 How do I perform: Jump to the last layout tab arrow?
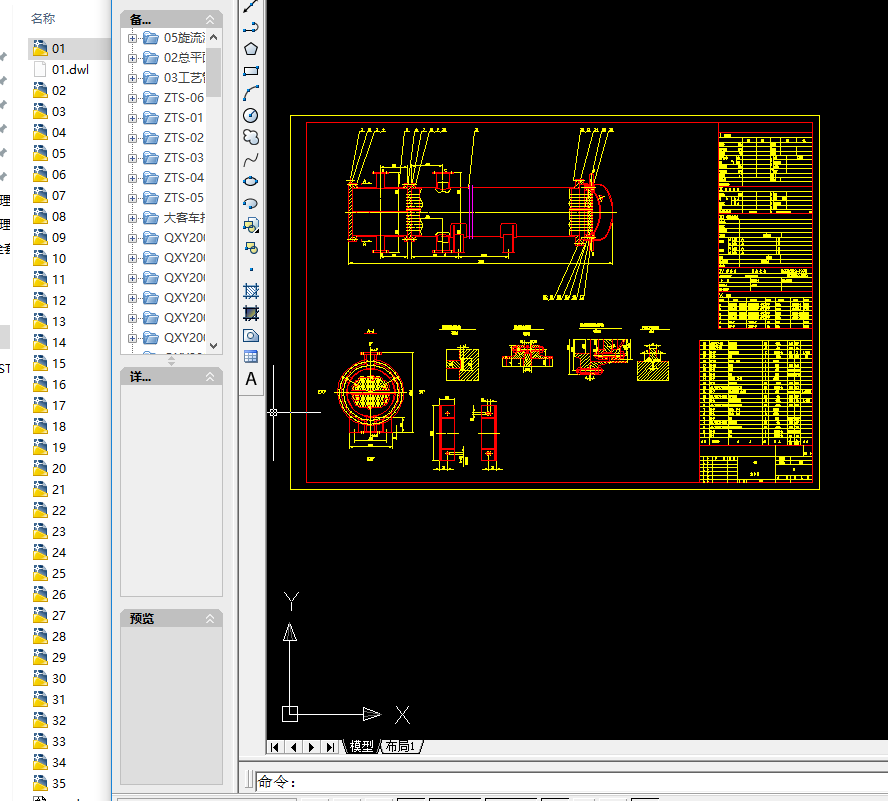coord(330,747)
